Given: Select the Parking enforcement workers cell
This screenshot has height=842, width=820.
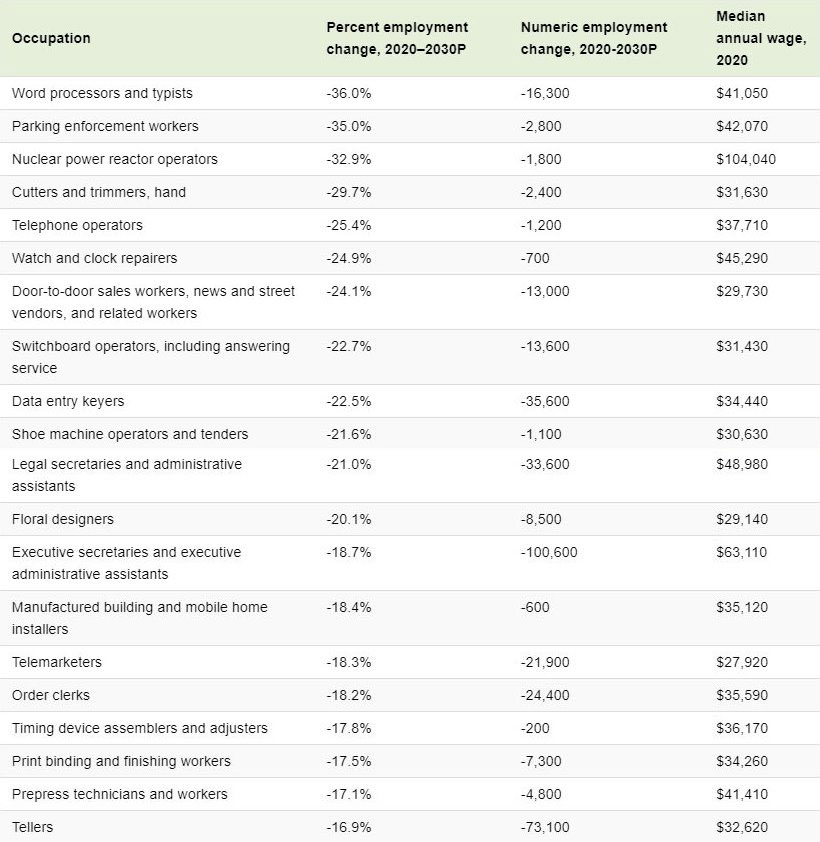Looking at the screenshot, I should [105, 126].
